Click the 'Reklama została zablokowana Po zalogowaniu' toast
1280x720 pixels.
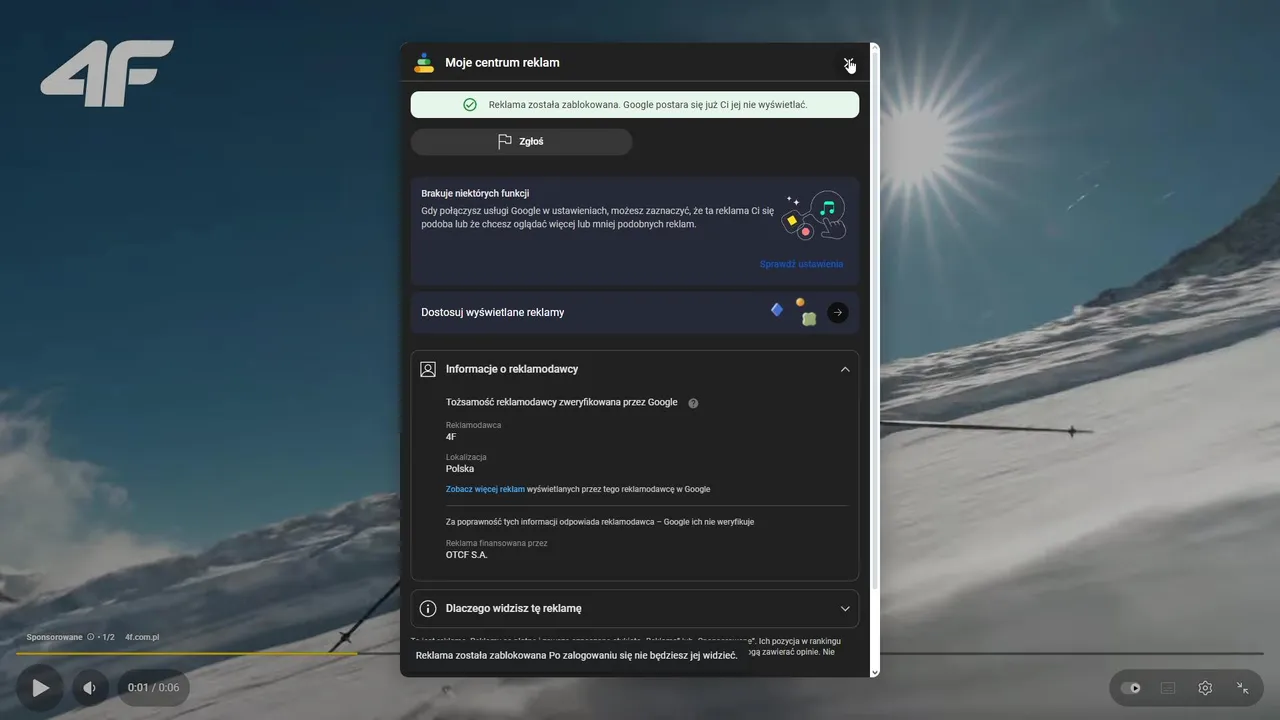coord(577,655)
